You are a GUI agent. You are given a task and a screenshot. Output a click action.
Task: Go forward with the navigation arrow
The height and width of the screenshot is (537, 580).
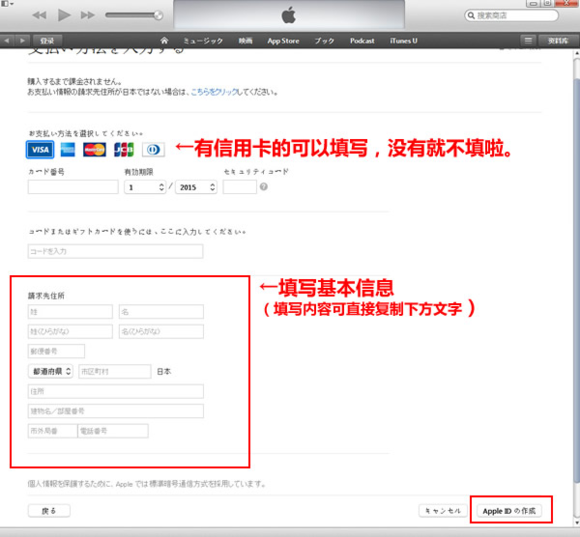pyautogui.click(x=22, y=40)
